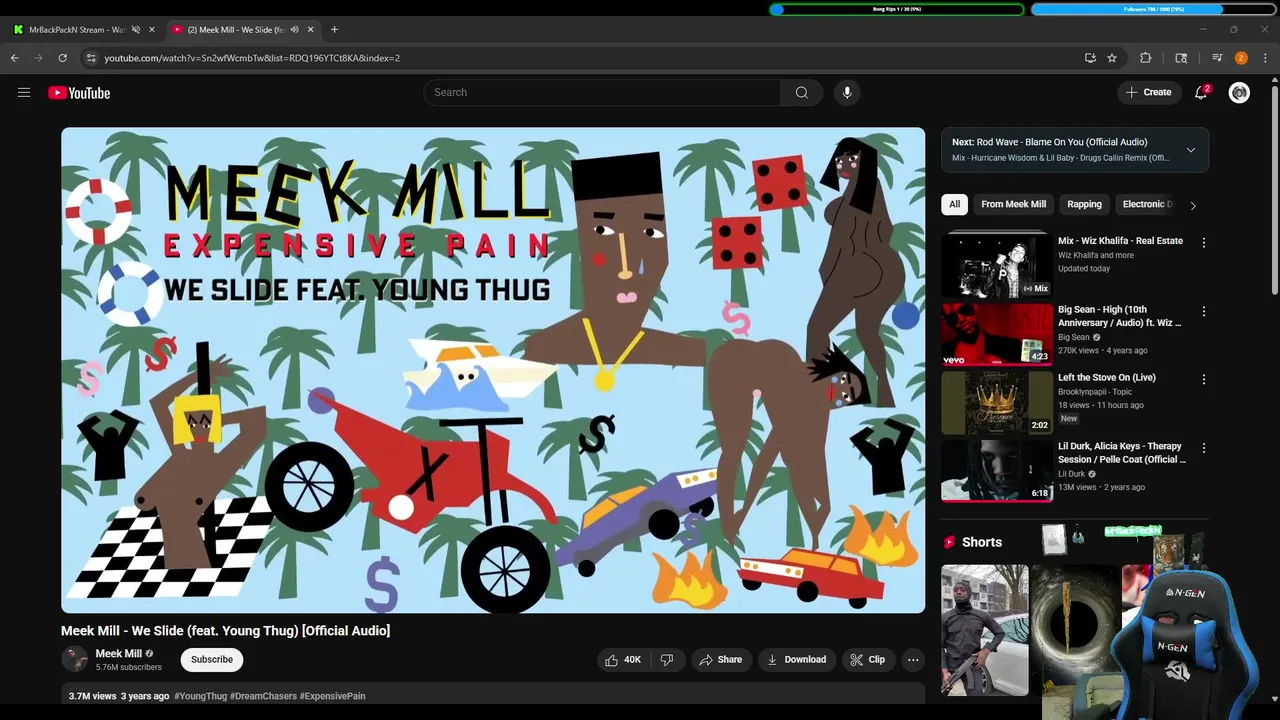Select the Rapping filter chip
This screenshot has width=1280, height=720.
point(1084,204)
